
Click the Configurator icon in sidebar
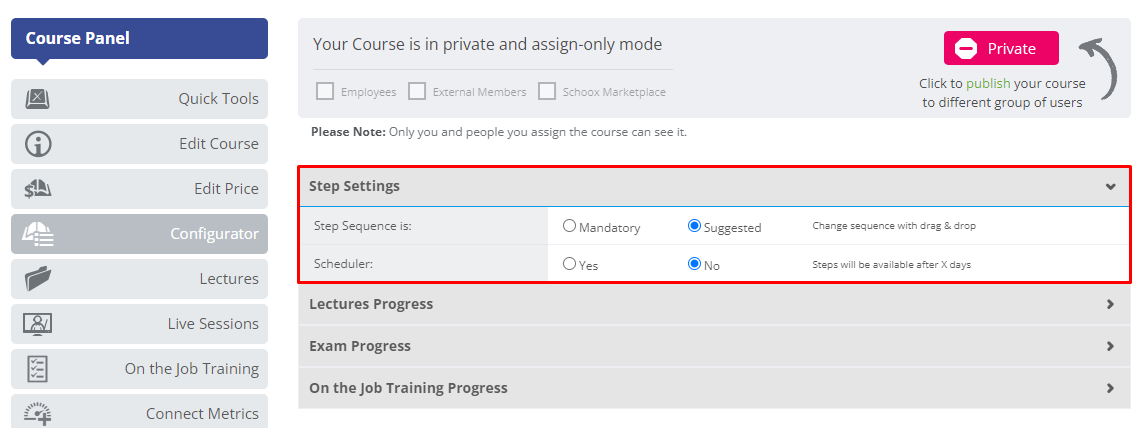[38, 234]
